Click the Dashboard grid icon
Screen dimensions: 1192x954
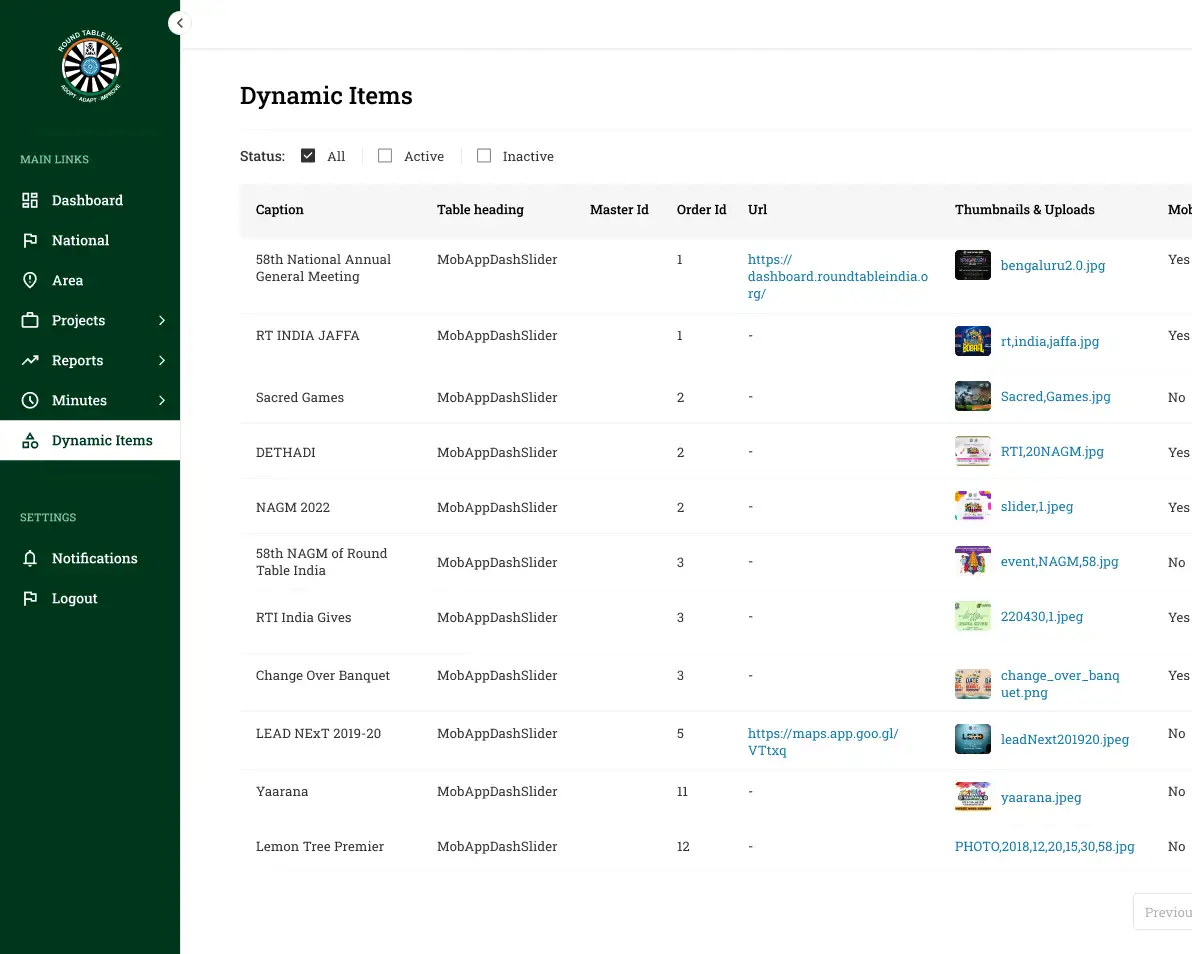(x=30, y=200)
